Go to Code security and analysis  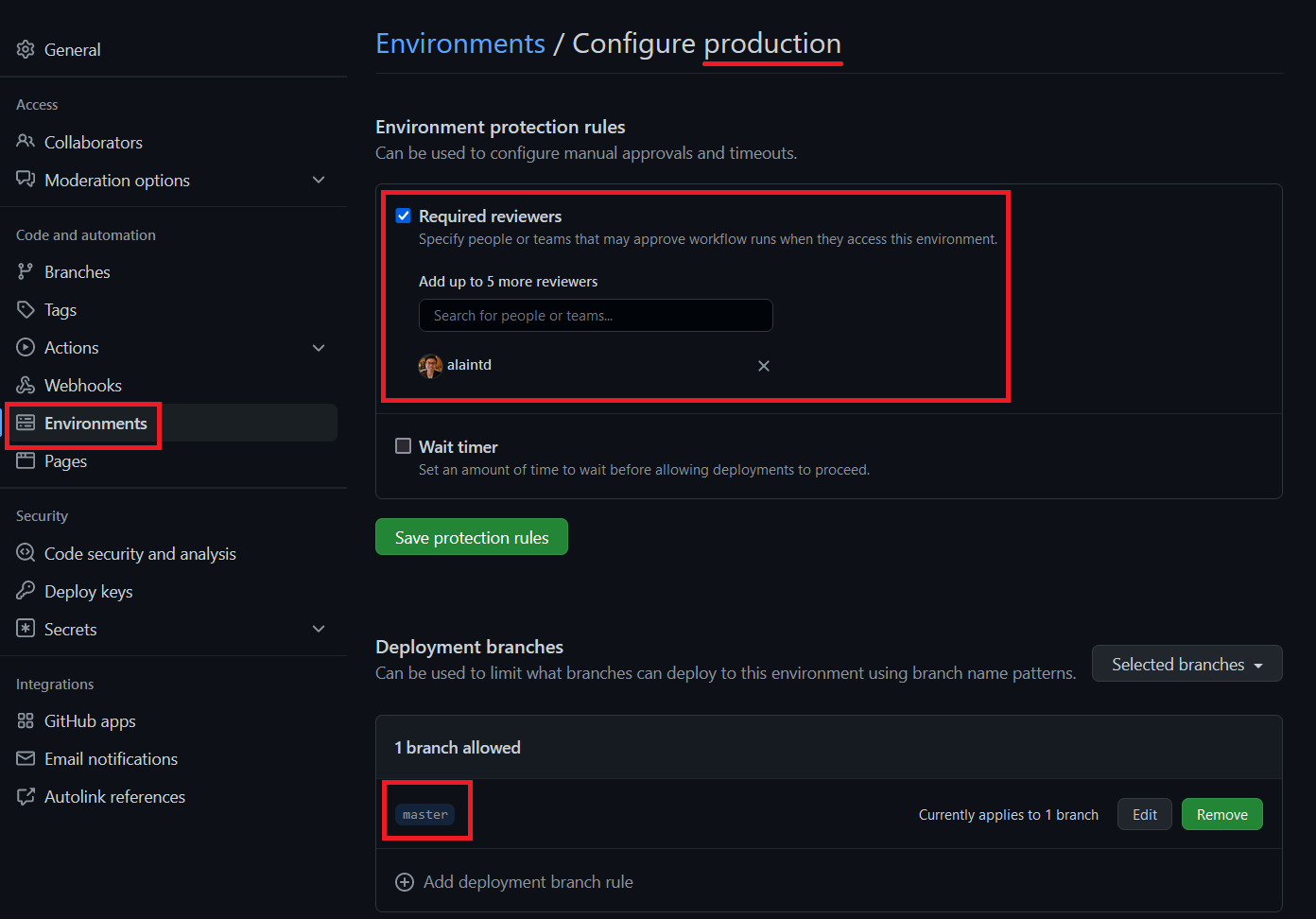tap(140, 554)
